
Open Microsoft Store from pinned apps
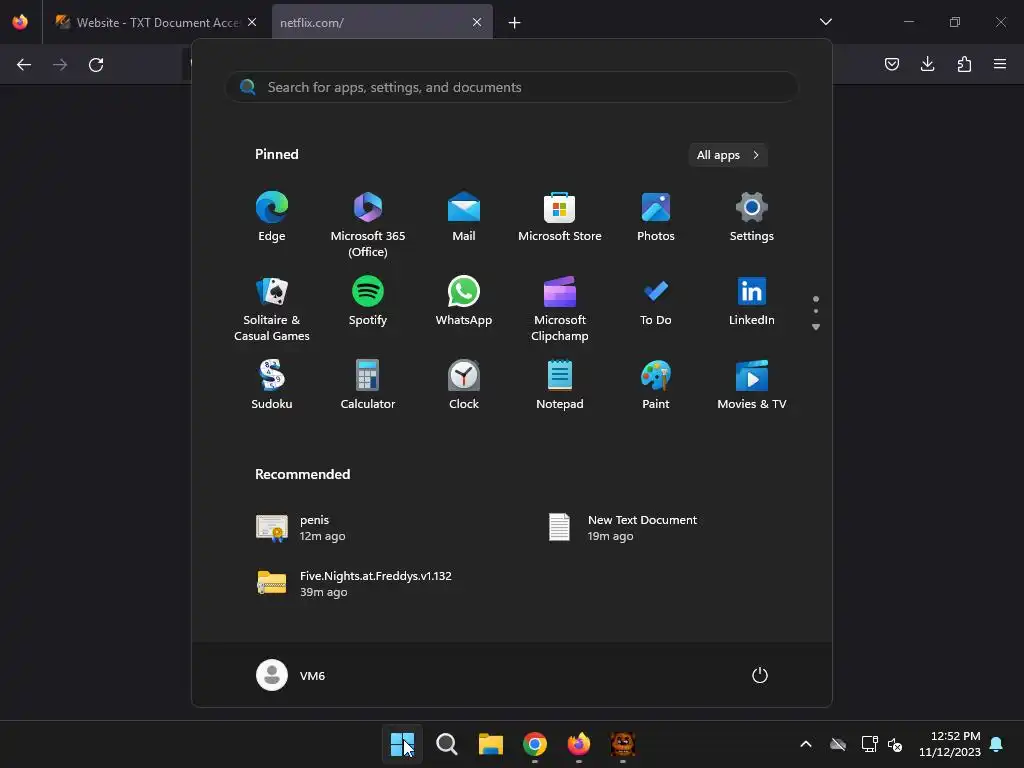pos(560,217)
